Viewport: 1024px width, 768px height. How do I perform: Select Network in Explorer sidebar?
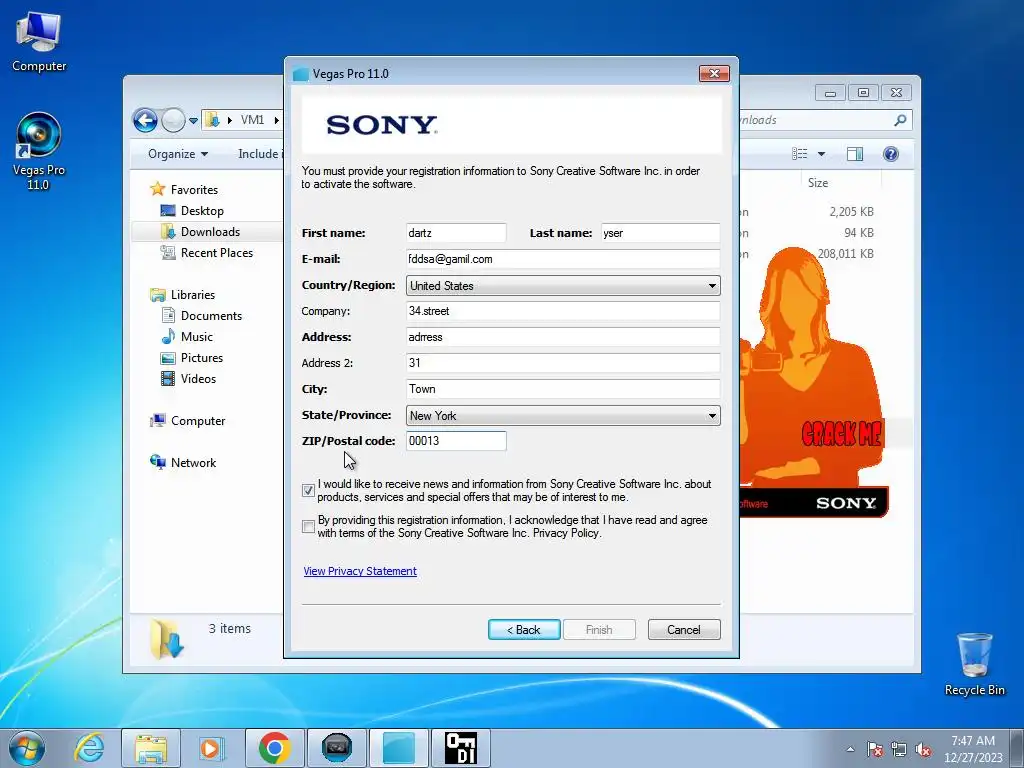point(193,462)
